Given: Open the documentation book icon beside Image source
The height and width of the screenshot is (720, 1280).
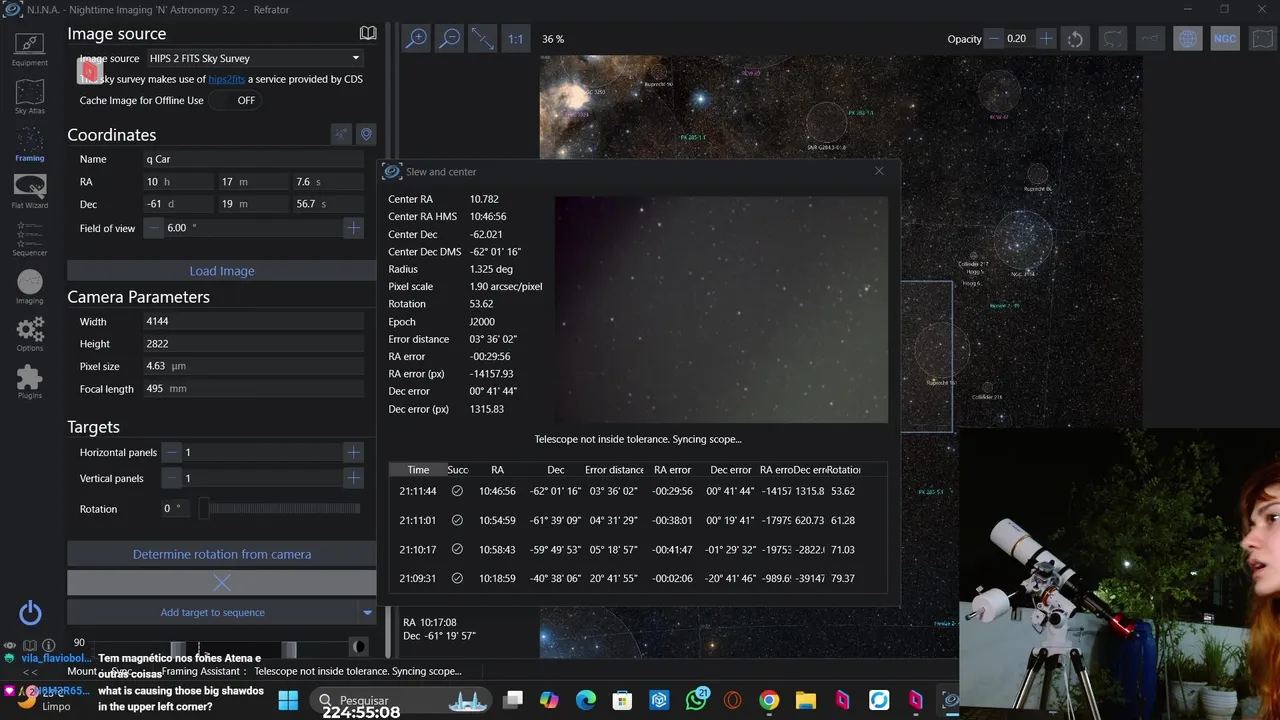Looking at the screenshot, I should [368, 33].
